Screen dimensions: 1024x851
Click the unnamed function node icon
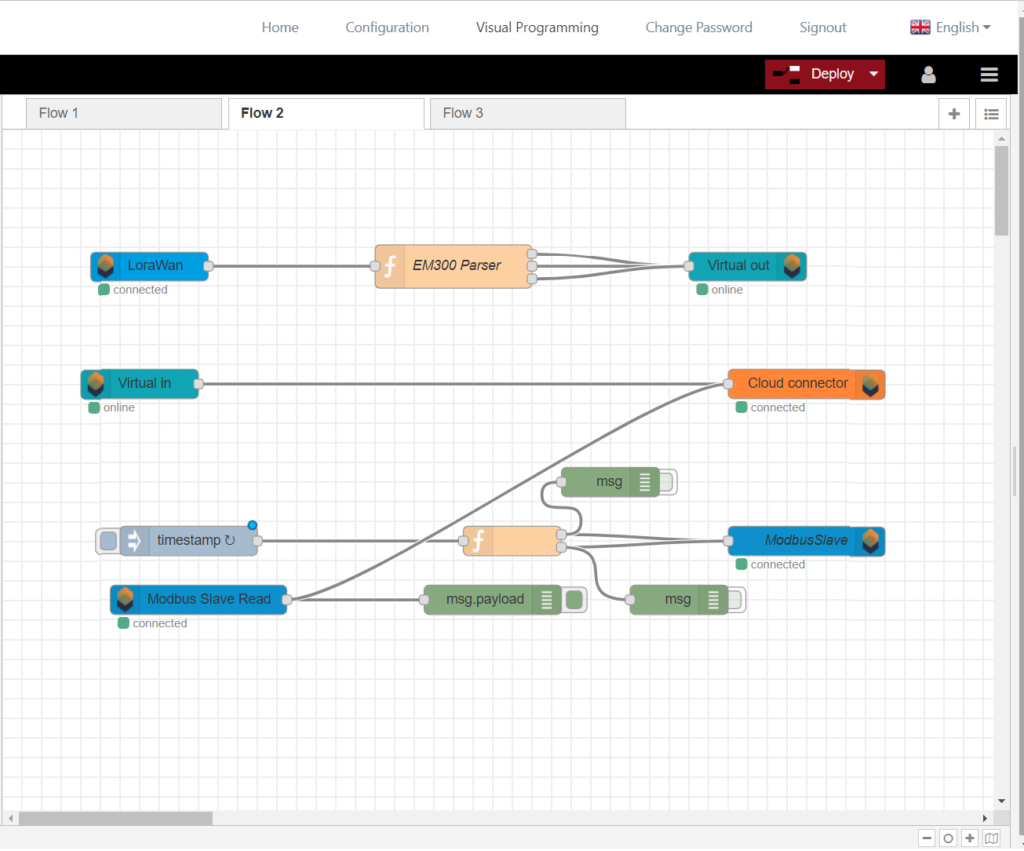[x=478, y=541]
